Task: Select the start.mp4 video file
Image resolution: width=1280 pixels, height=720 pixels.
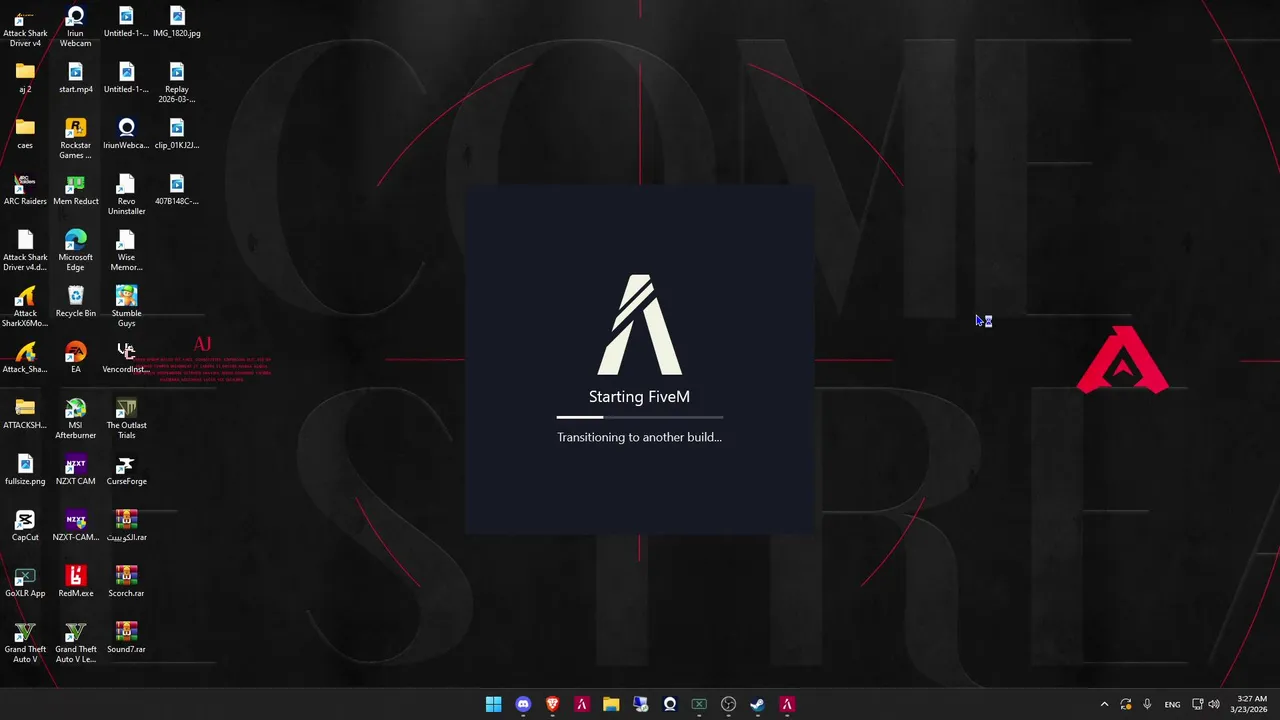Action: click(x=75, y=78)
